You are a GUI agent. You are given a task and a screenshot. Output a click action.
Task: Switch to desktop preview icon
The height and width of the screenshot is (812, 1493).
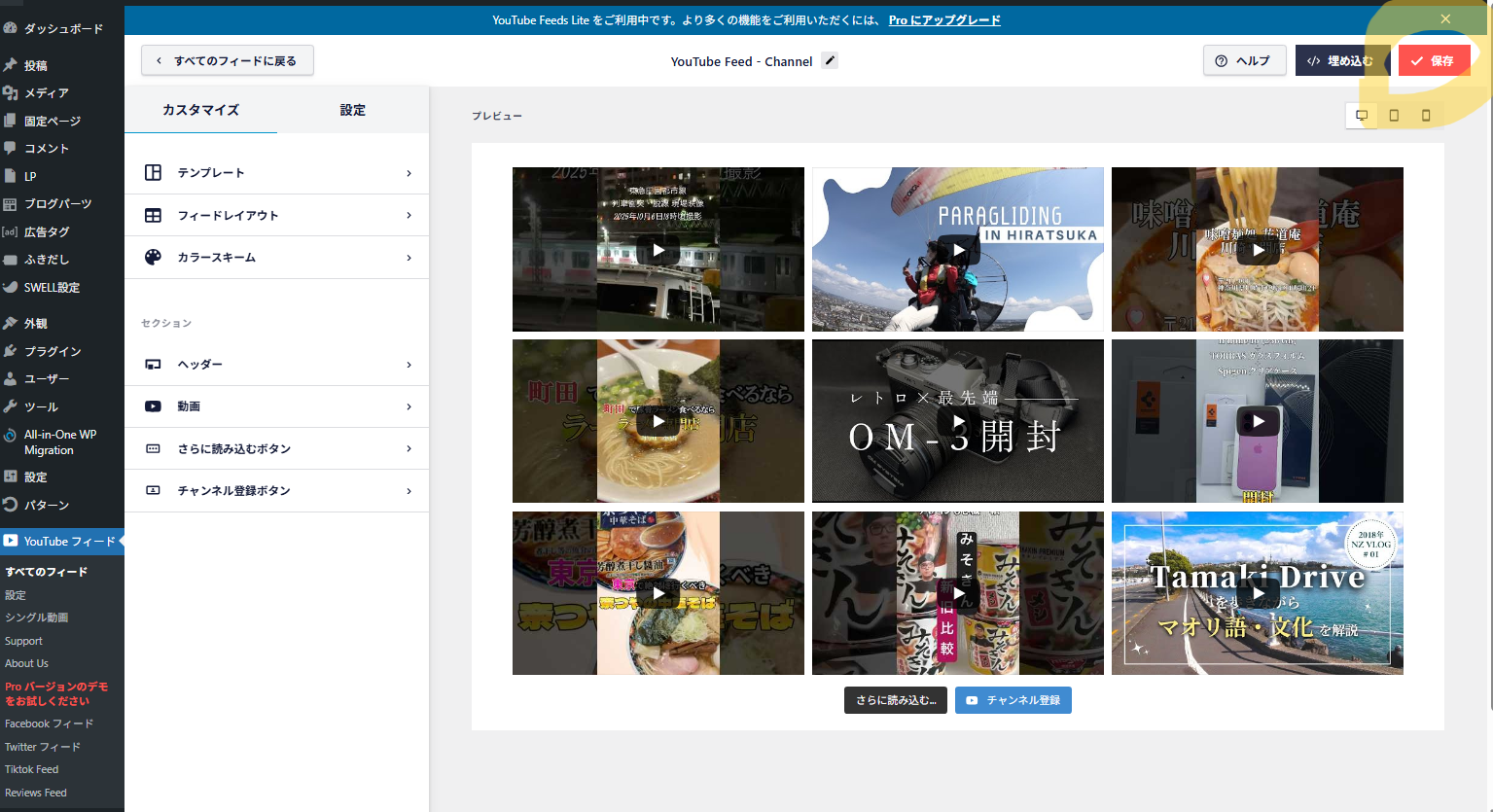(1362, 116)
